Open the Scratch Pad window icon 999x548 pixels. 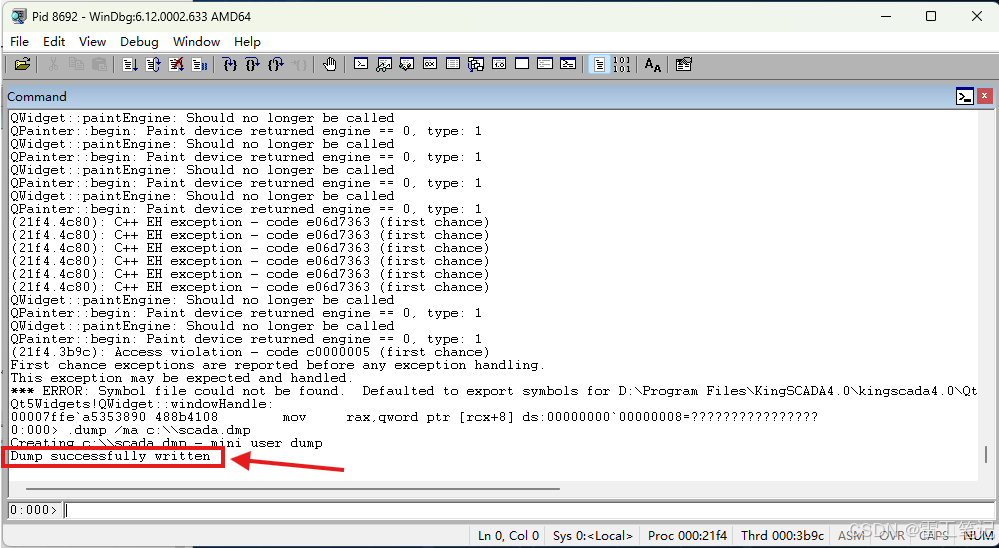click(522, 64)
